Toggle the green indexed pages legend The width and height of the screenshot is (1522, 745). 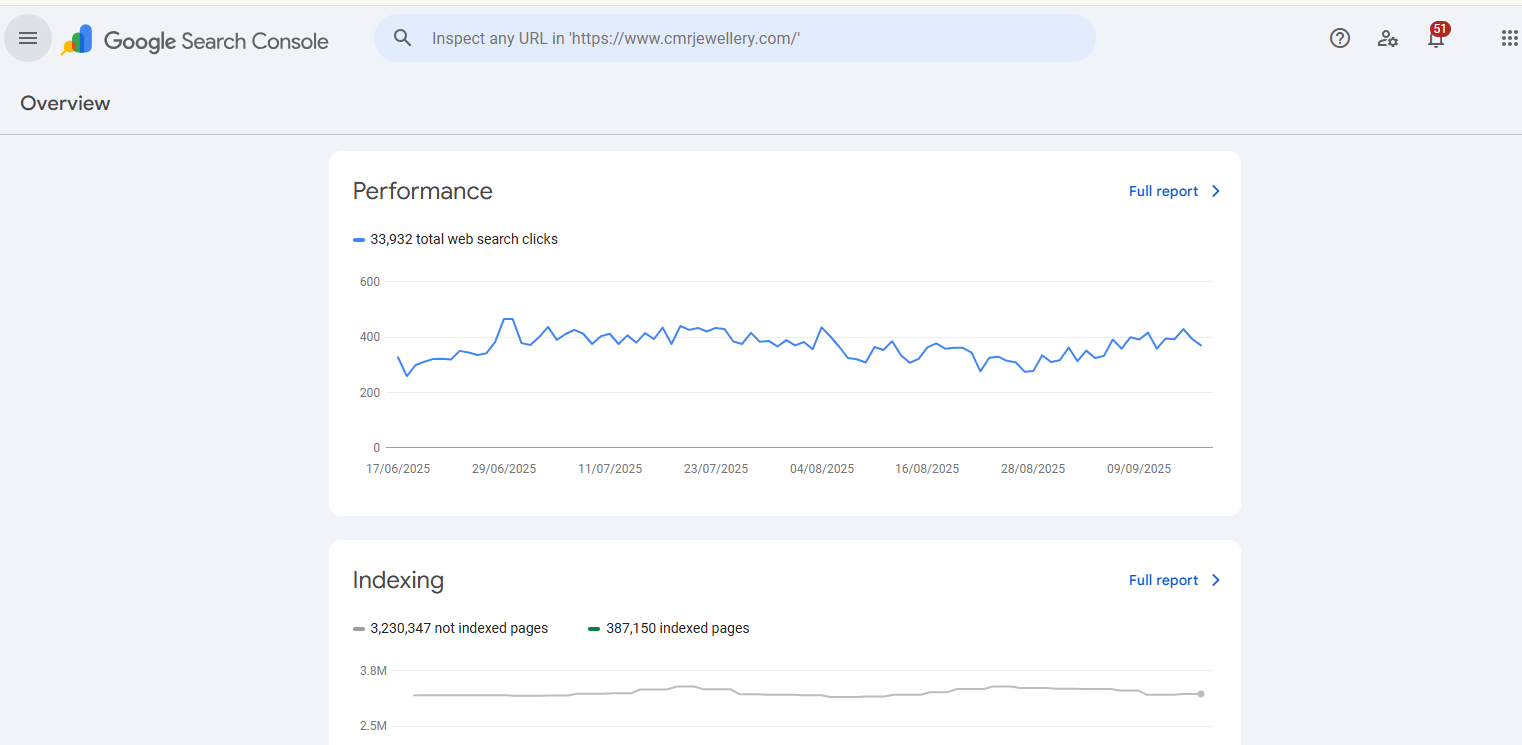point(669,629)
